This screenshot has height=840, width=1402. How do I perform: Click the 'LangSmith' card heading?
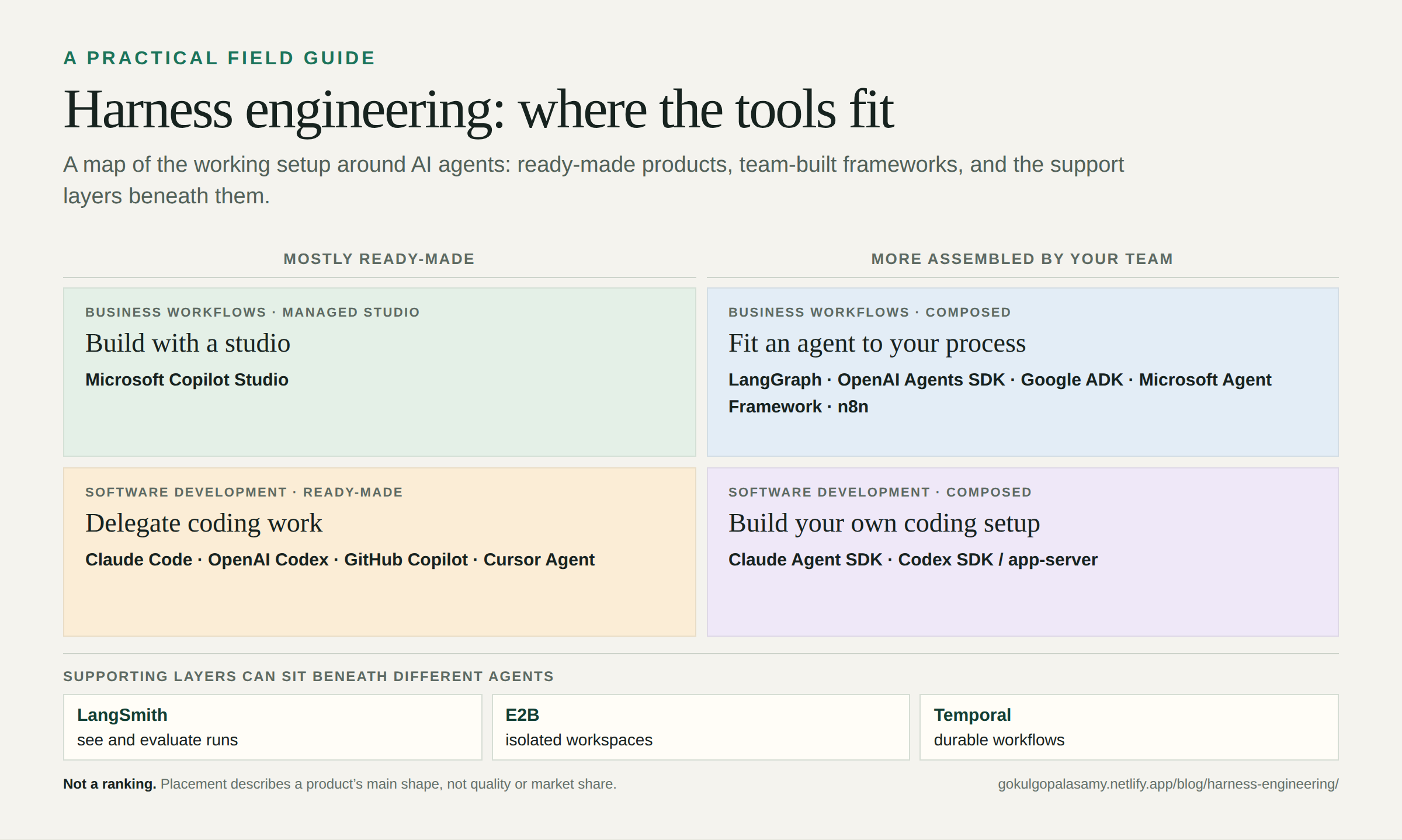(122, 715)
